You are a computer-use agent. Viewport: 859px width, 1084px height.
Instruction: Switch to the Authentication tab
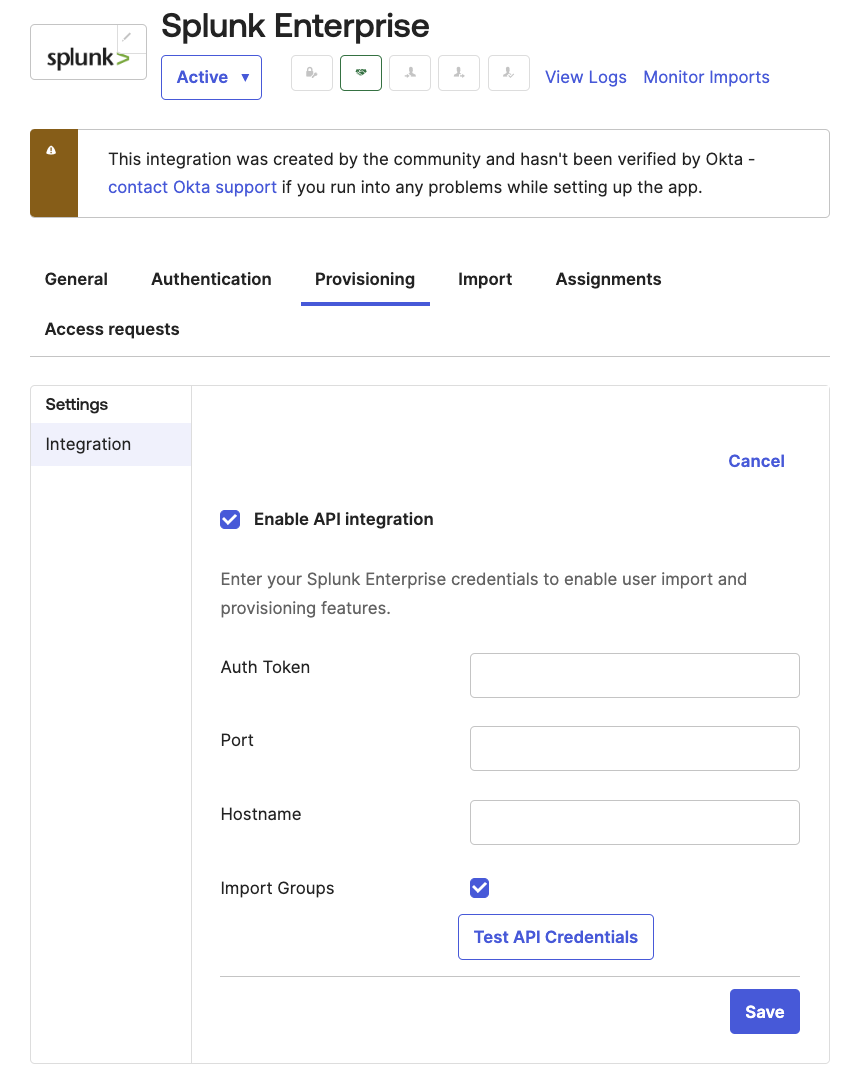point(211,280)
